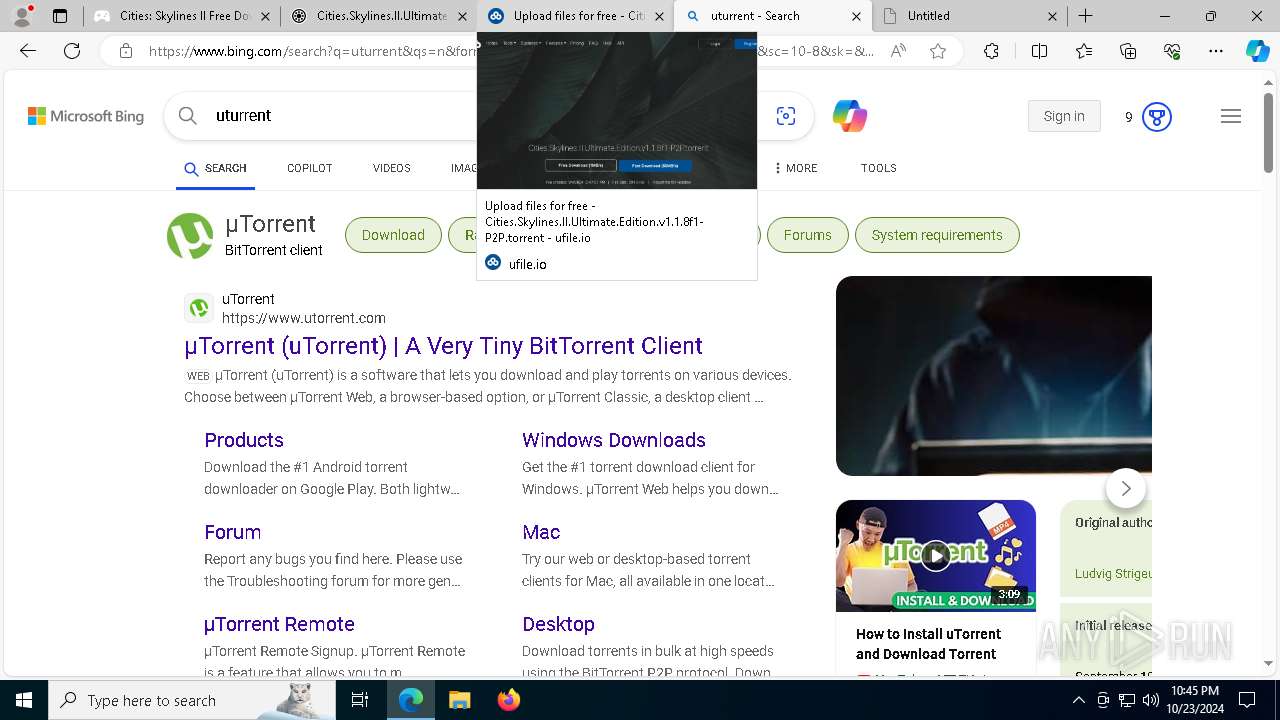
Task: Open visual search camera icon
Action: 786,116
